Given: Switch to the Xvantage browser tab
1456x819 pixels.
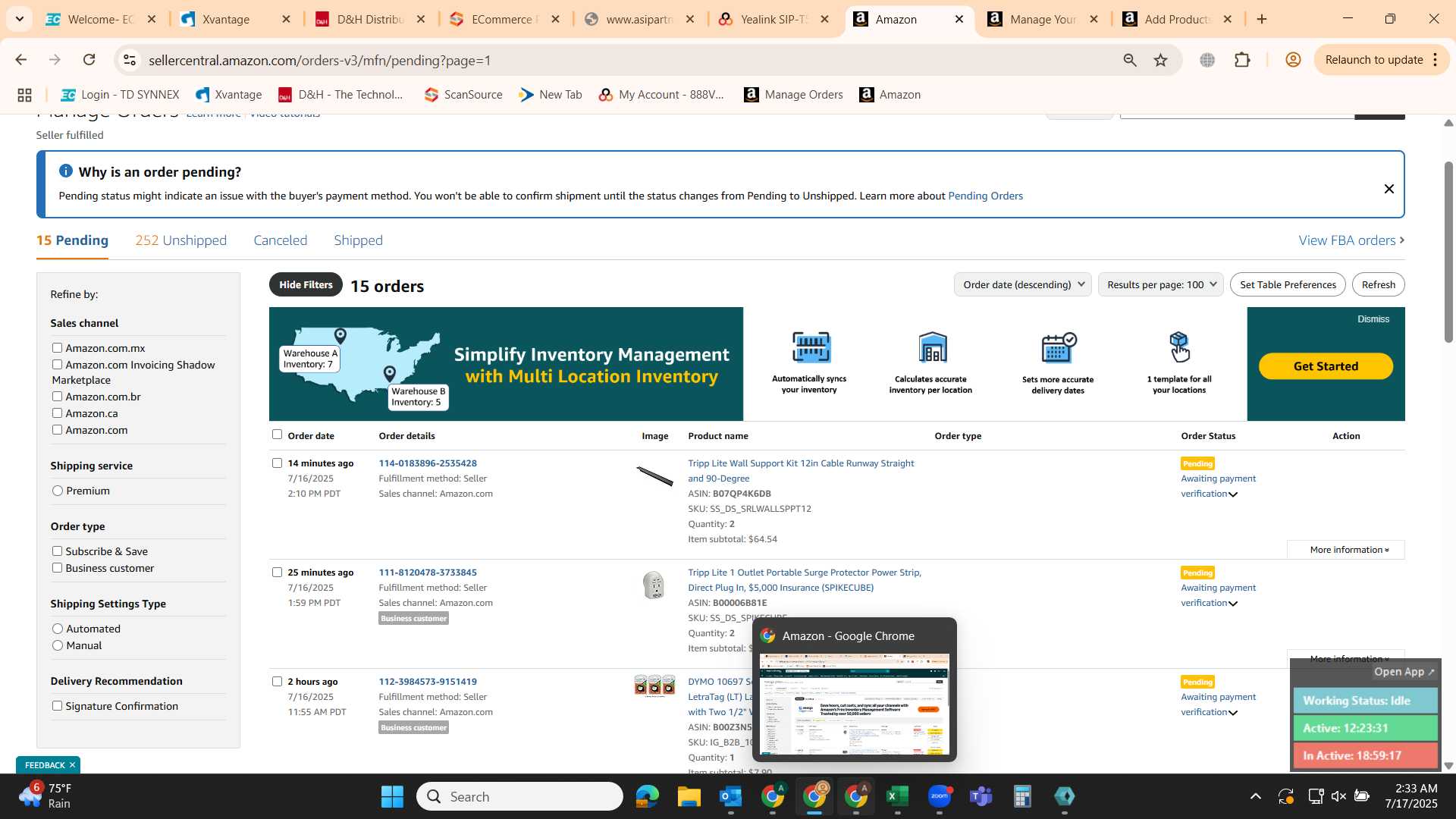Looking at the screenshot, I should tap(235, 19).
